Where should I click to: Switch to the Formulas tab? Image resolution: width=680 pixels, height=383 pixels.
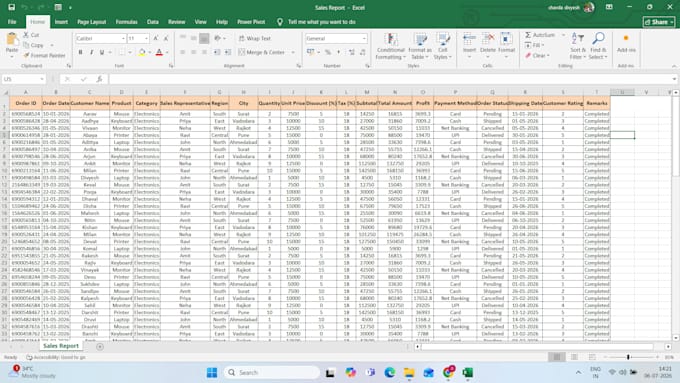(126, 22)
